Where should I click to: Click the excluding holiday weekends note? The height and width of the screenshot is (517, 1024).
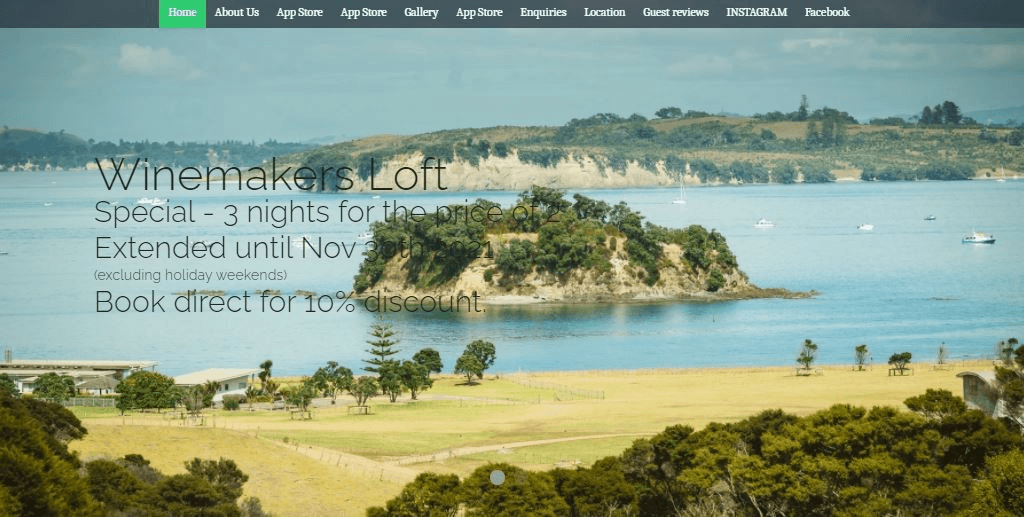[190, 275]
